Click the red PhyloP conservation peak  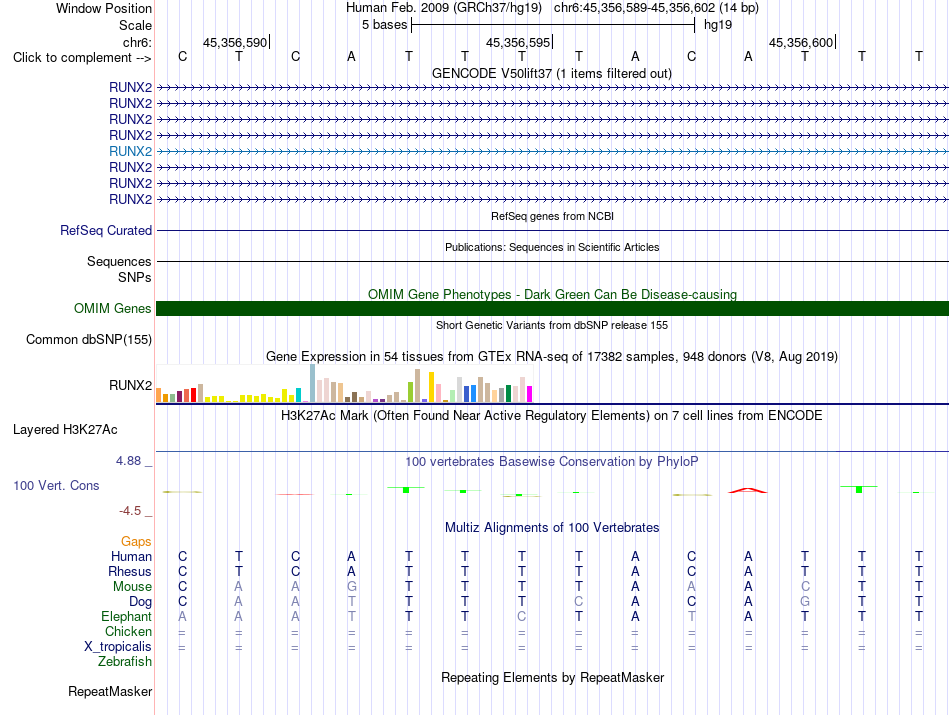tap(748, 490)
